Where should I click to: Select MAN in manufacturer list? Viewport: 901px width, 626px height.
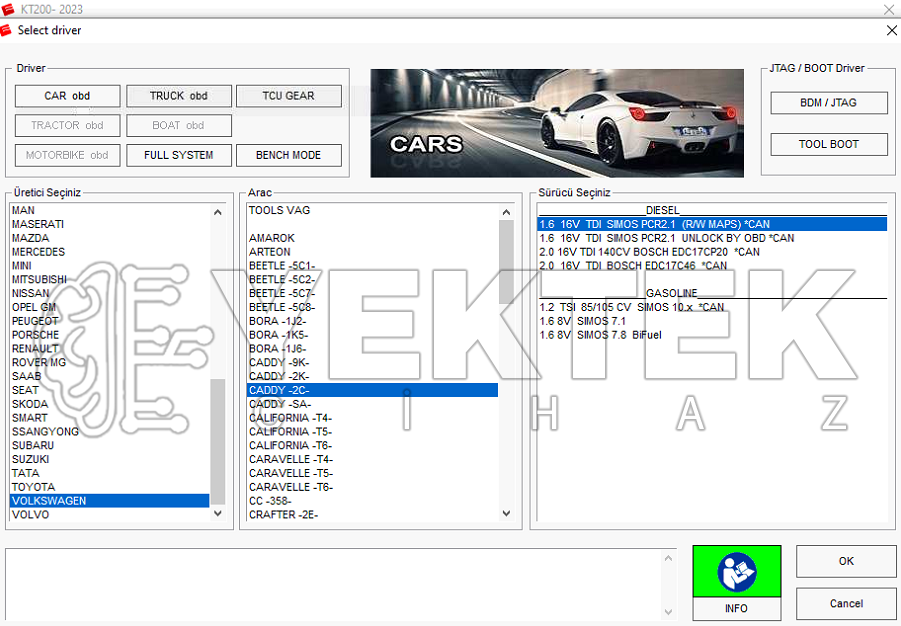coord(109,210)
